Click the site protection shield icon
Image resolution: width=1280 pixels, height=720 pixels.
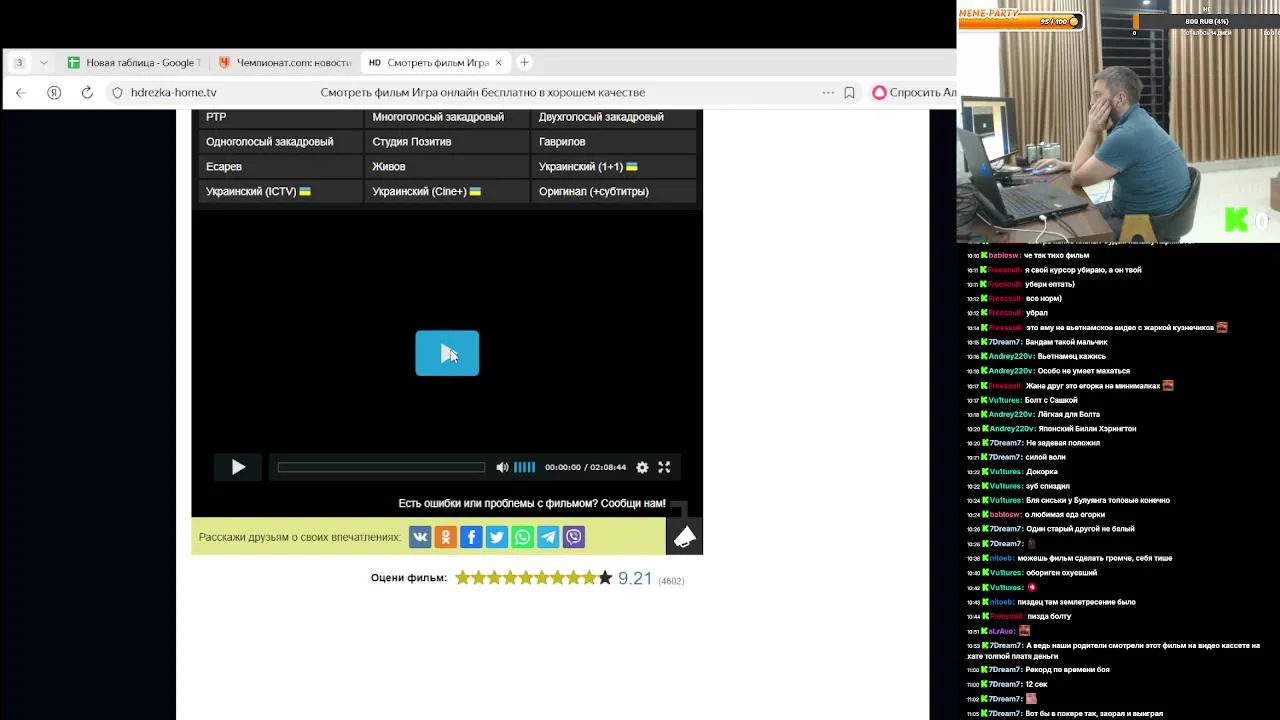(117, 92)
